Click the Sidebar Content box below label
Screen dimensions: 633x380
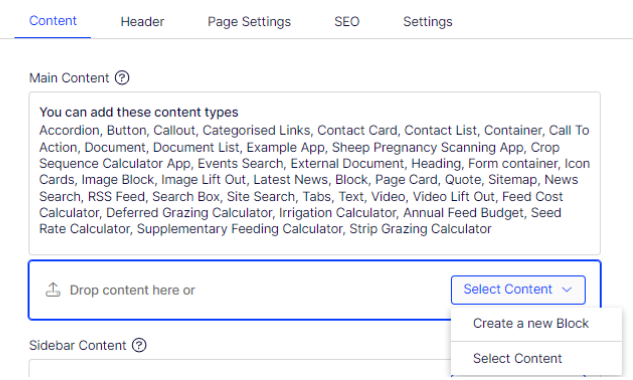(x=240, y=368)
